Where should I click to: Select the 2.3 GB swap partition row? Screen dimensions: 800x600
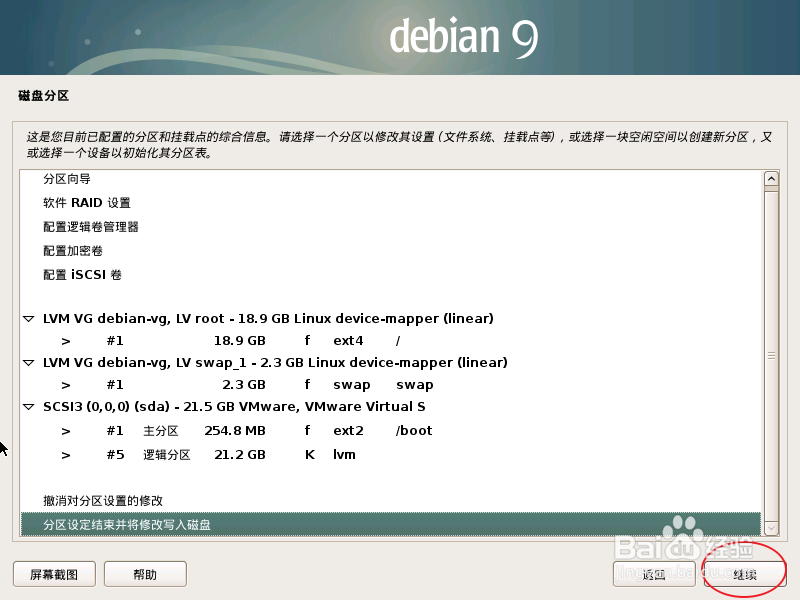(x=390, y=385)
